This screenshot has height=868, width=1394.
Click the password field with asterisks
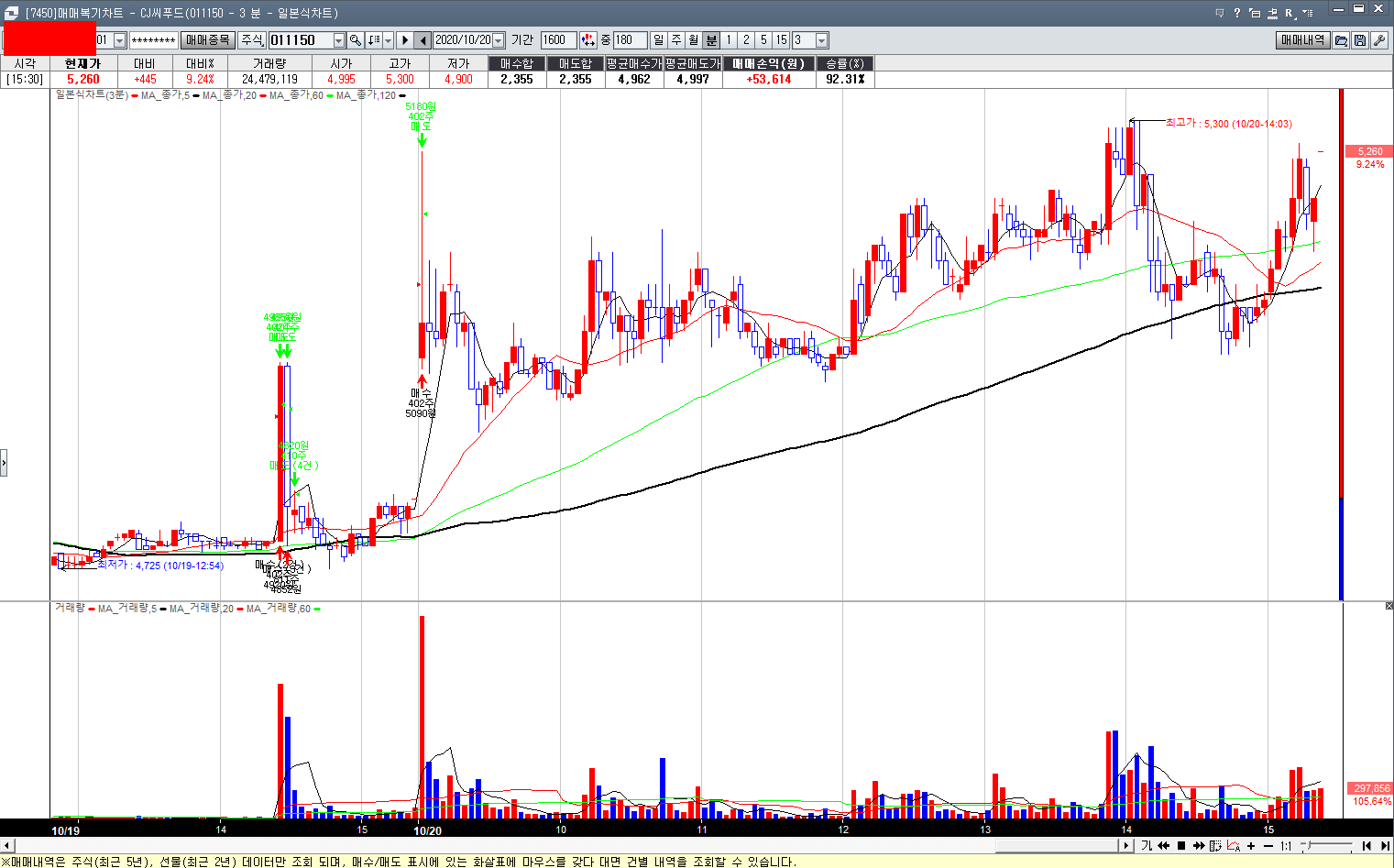[x=153, y=40]
